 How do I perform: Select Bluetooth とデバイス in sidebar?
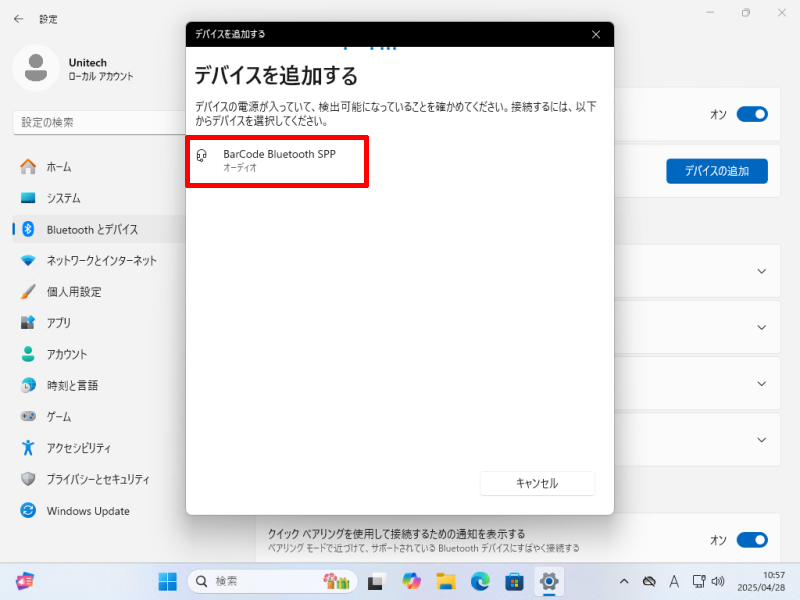[99, 230]
